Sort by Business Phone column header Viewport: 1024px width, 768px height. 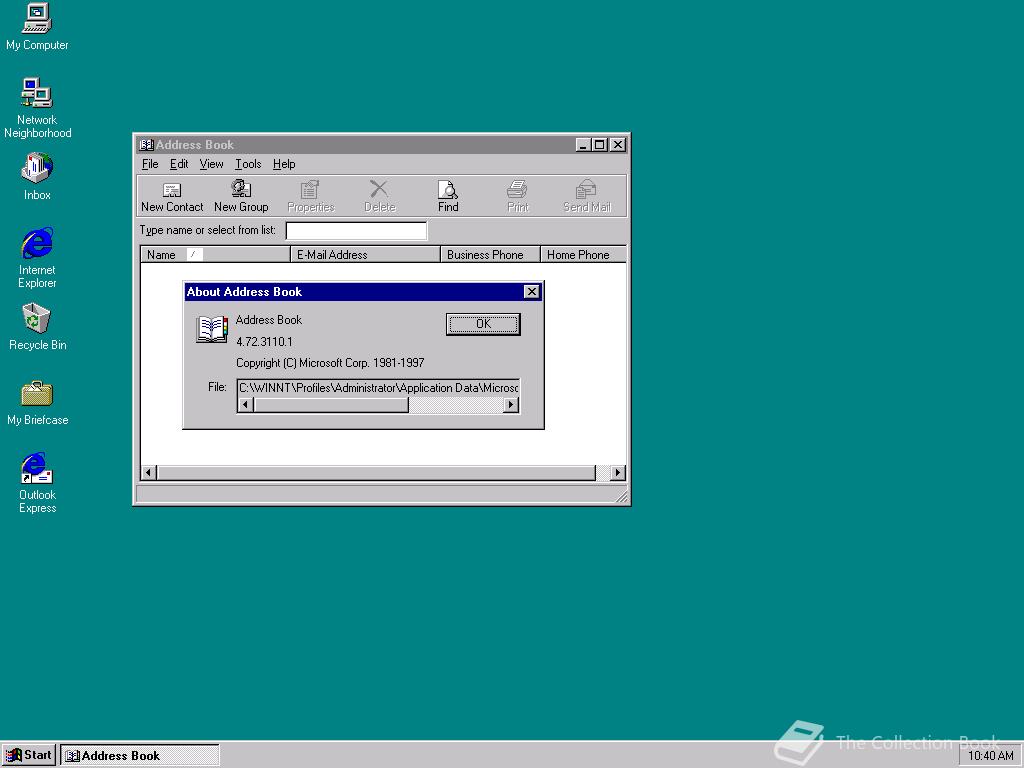click(490, 255)
